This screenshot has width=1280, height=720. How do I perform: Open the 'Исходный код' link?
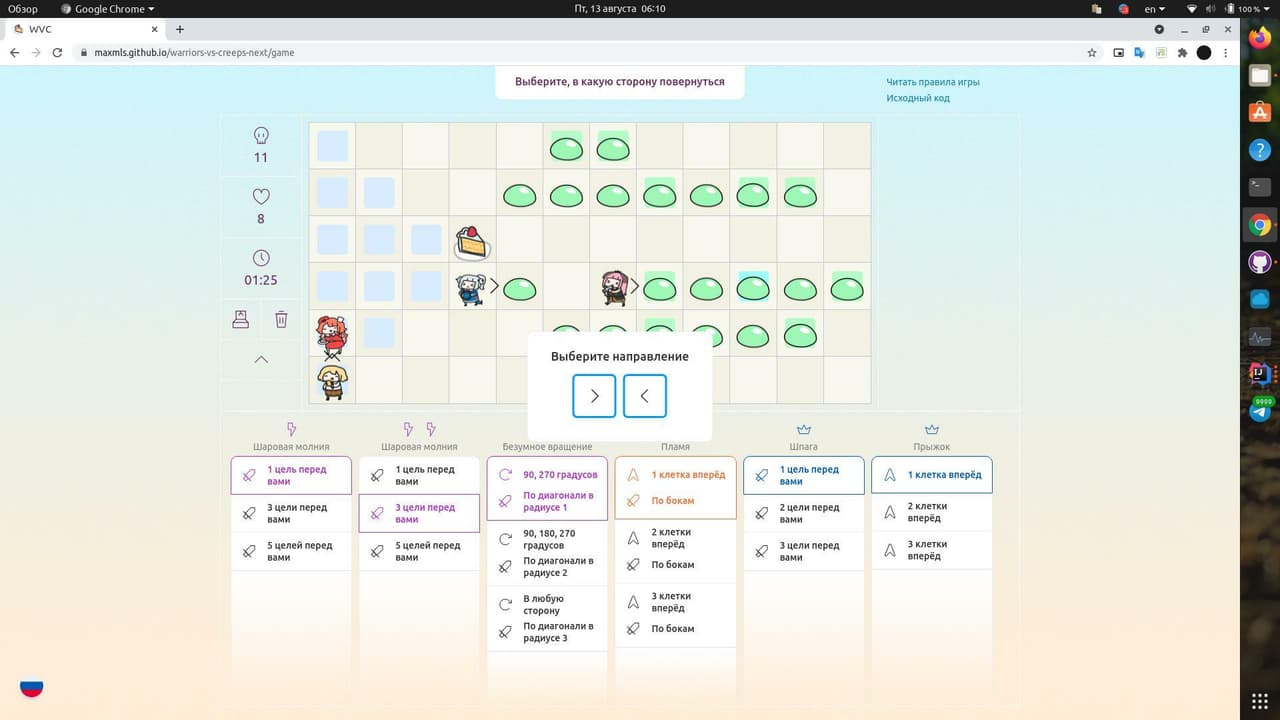918,98
